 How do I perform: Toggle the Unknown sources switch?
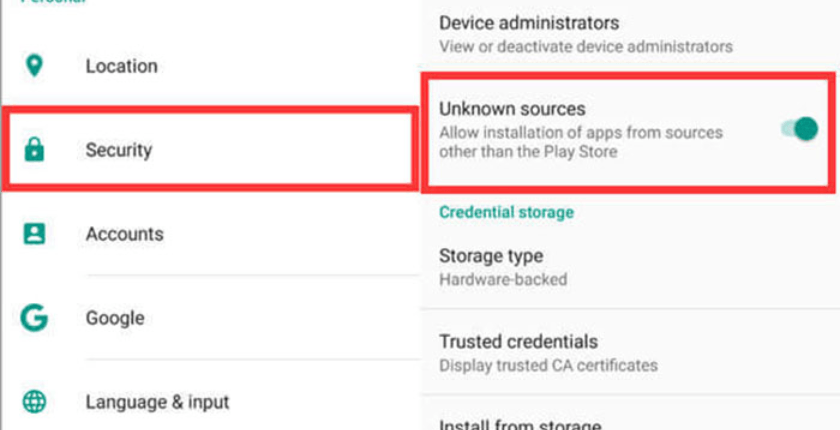pyautogui.click(x=800, y=129)
